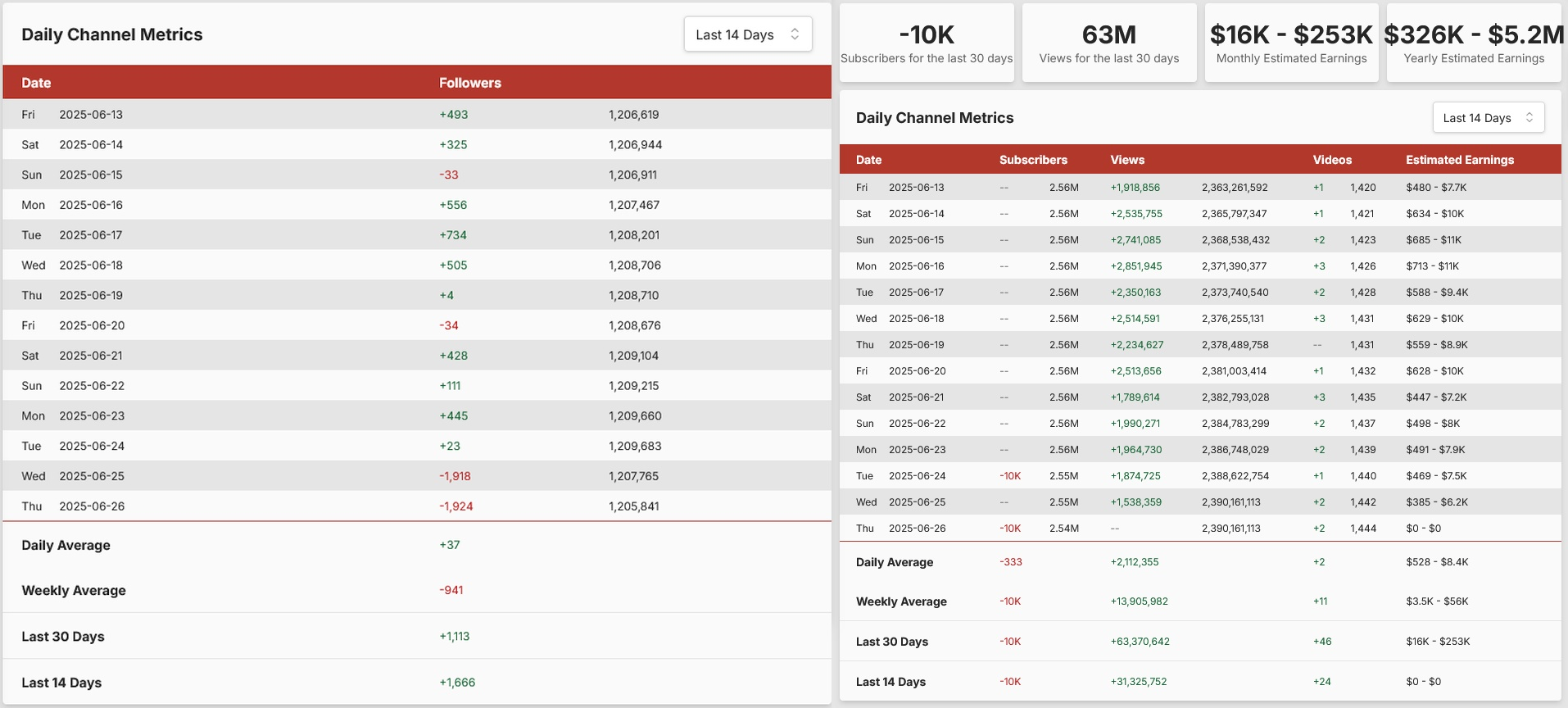Viewport: 1568px width, 708px height.
Task: Click the Estimated Earnings column header
Action: coord(1460,160)
